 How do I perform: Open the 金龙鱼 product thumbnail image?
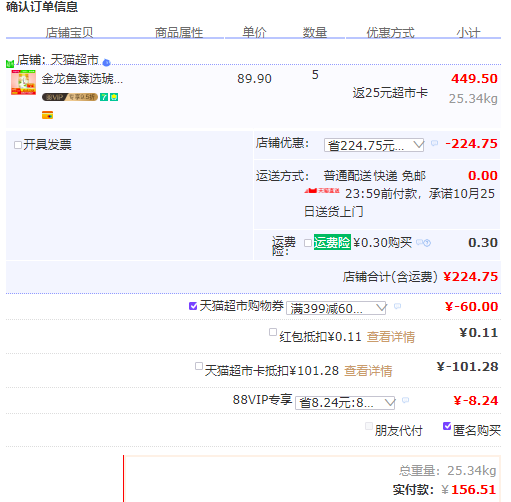tap(23, 82)
